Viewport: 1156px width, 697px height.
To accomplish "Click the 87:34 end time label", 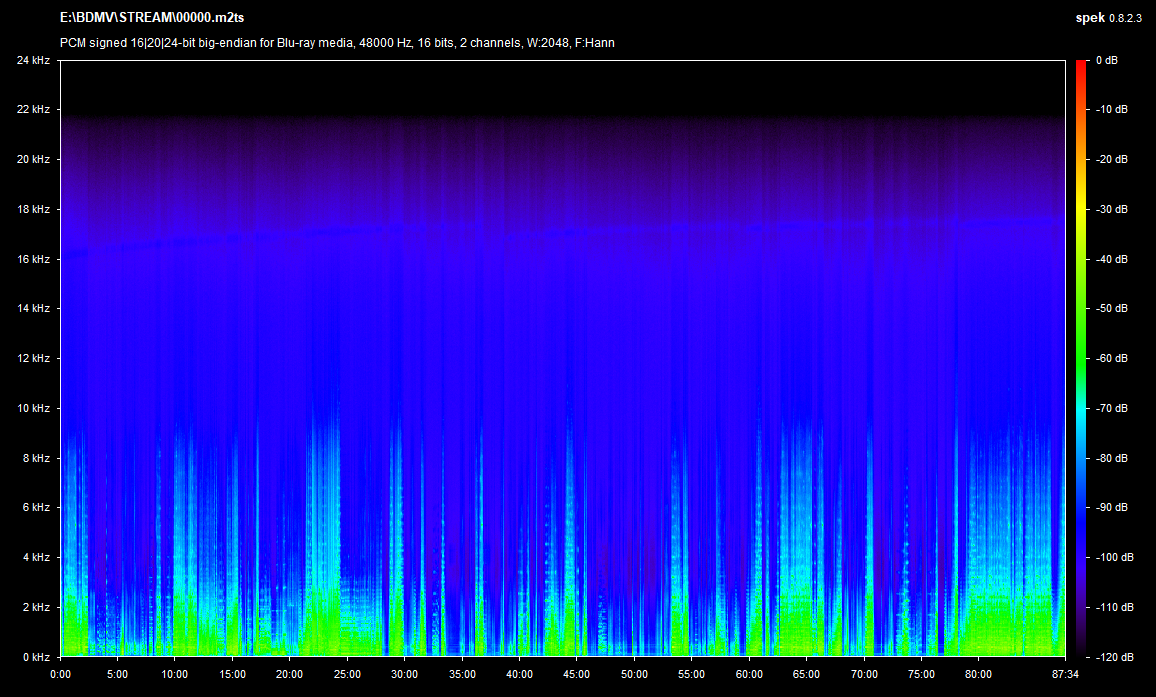I will [x=1065, y=673].
